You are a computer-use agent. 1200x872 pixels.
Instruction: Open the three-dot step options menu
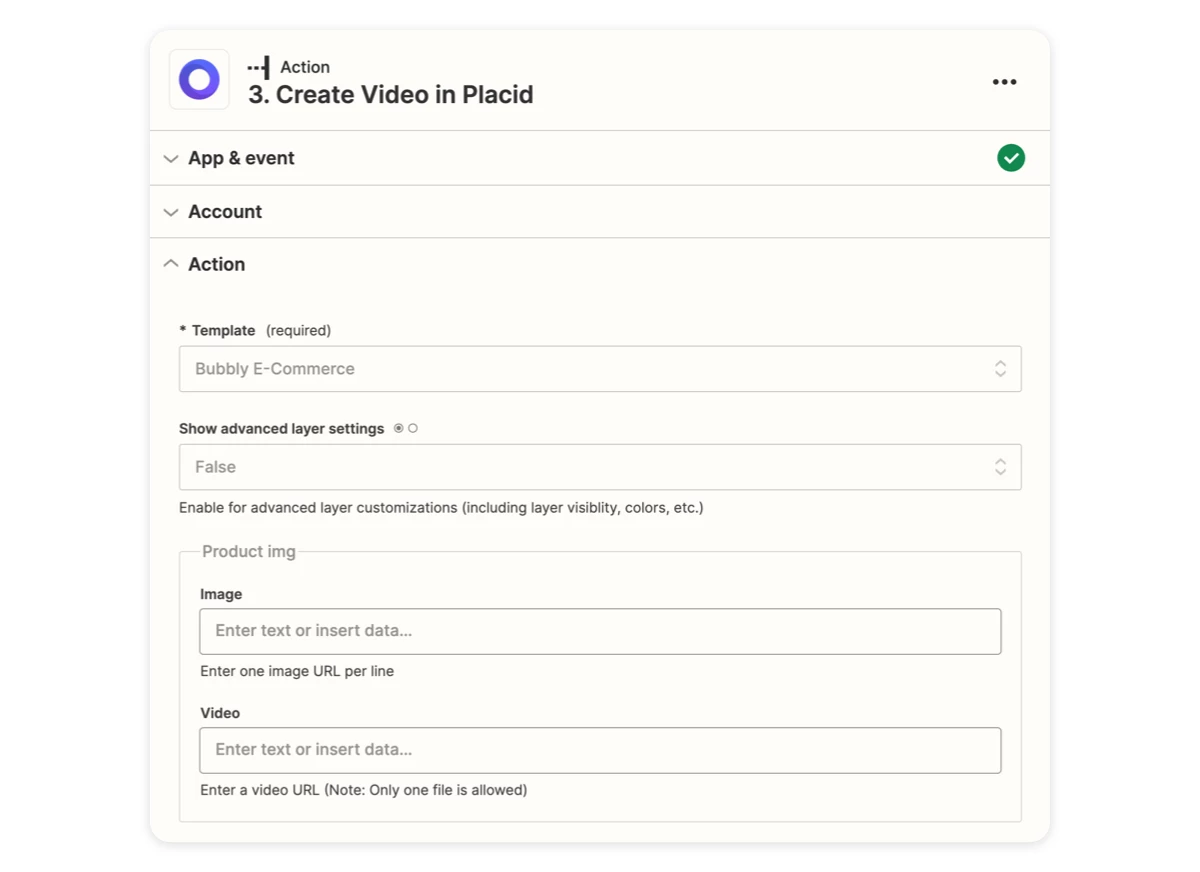[1004, 82]
